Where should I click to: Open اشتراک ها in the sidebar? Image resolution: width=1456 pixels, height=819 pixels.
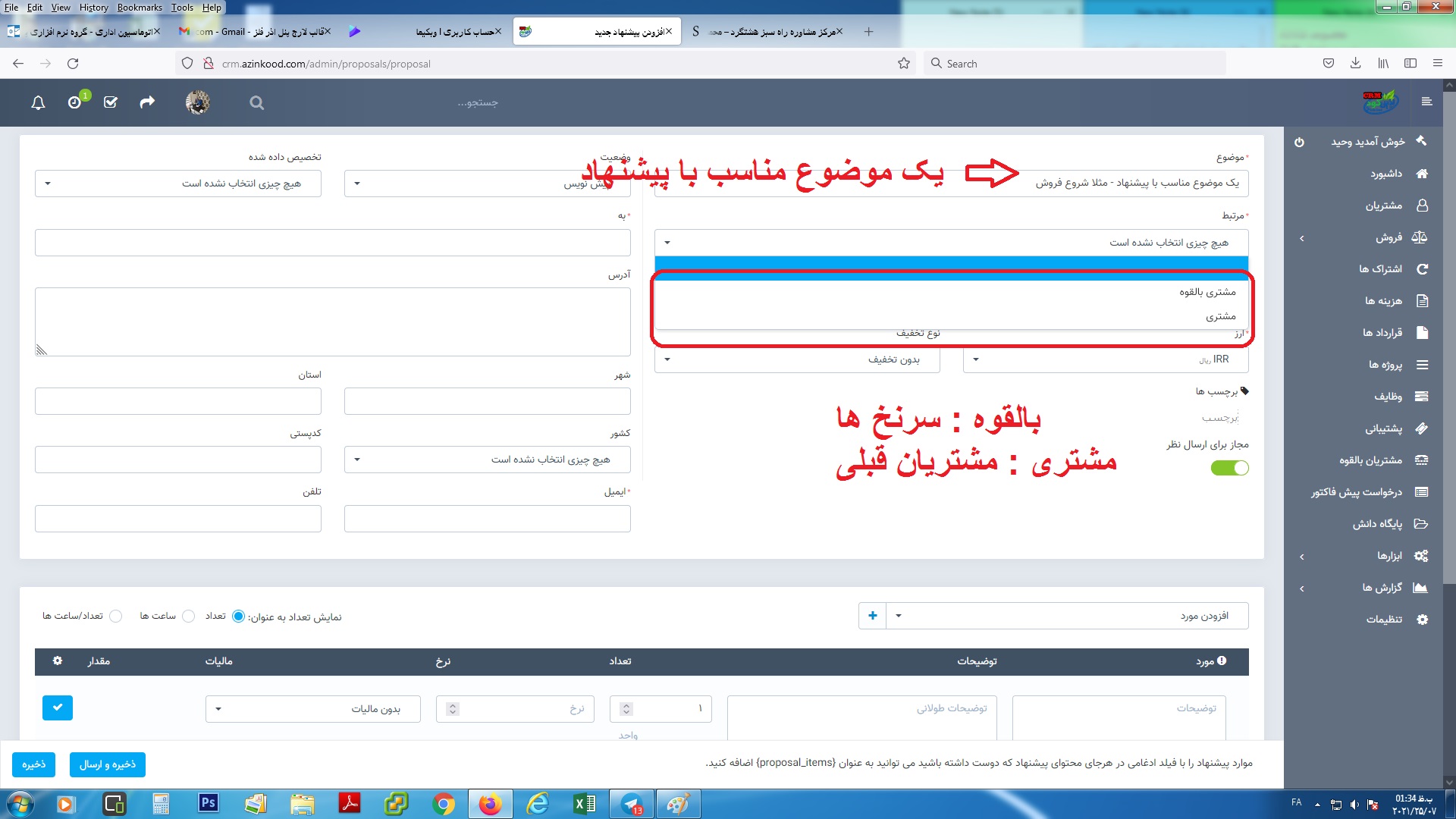click(1380, 269)
